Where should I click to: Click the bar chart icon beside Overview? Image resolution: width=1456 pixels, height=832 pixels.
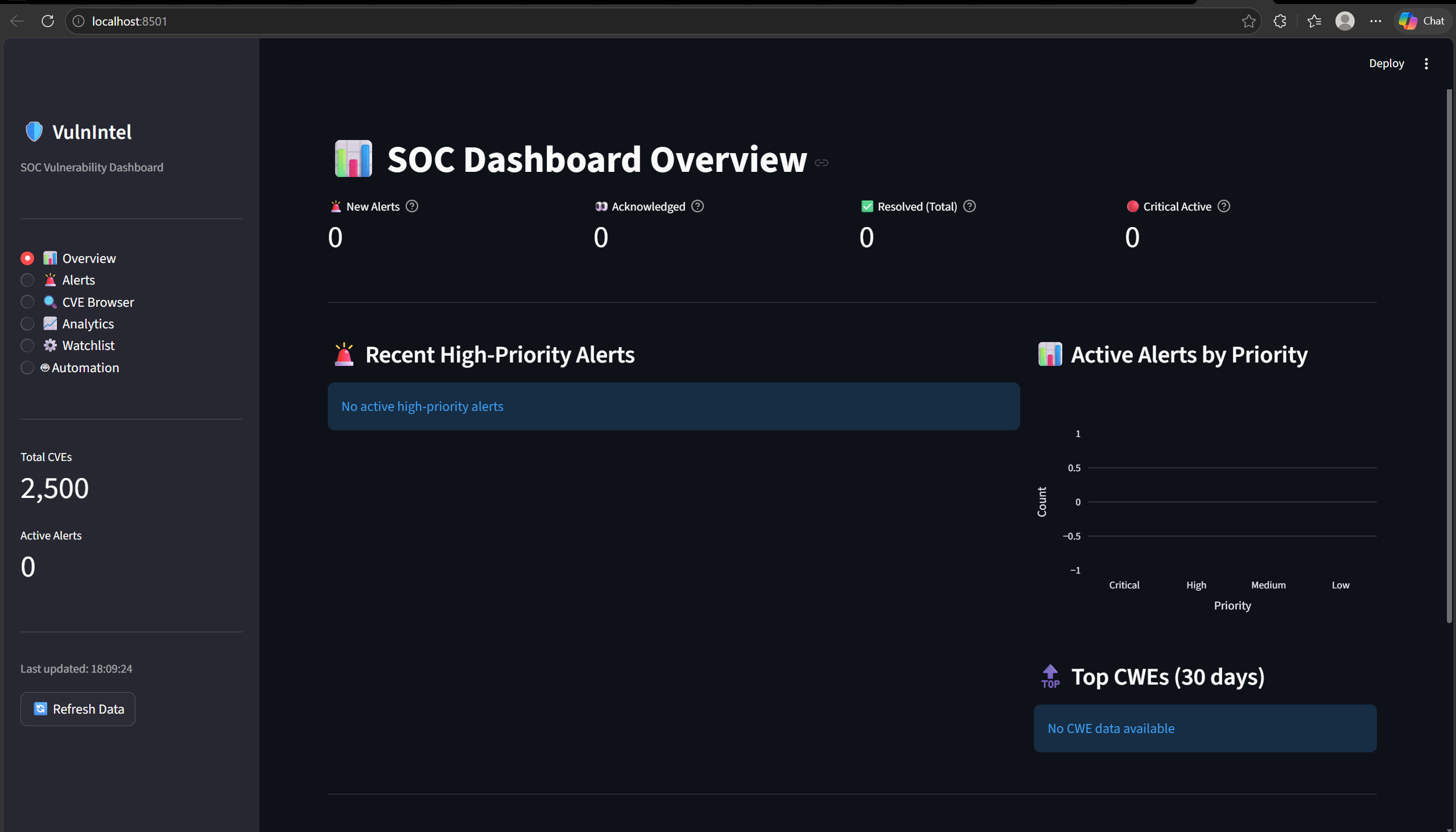pyautogui.click(x=50, y=258)
